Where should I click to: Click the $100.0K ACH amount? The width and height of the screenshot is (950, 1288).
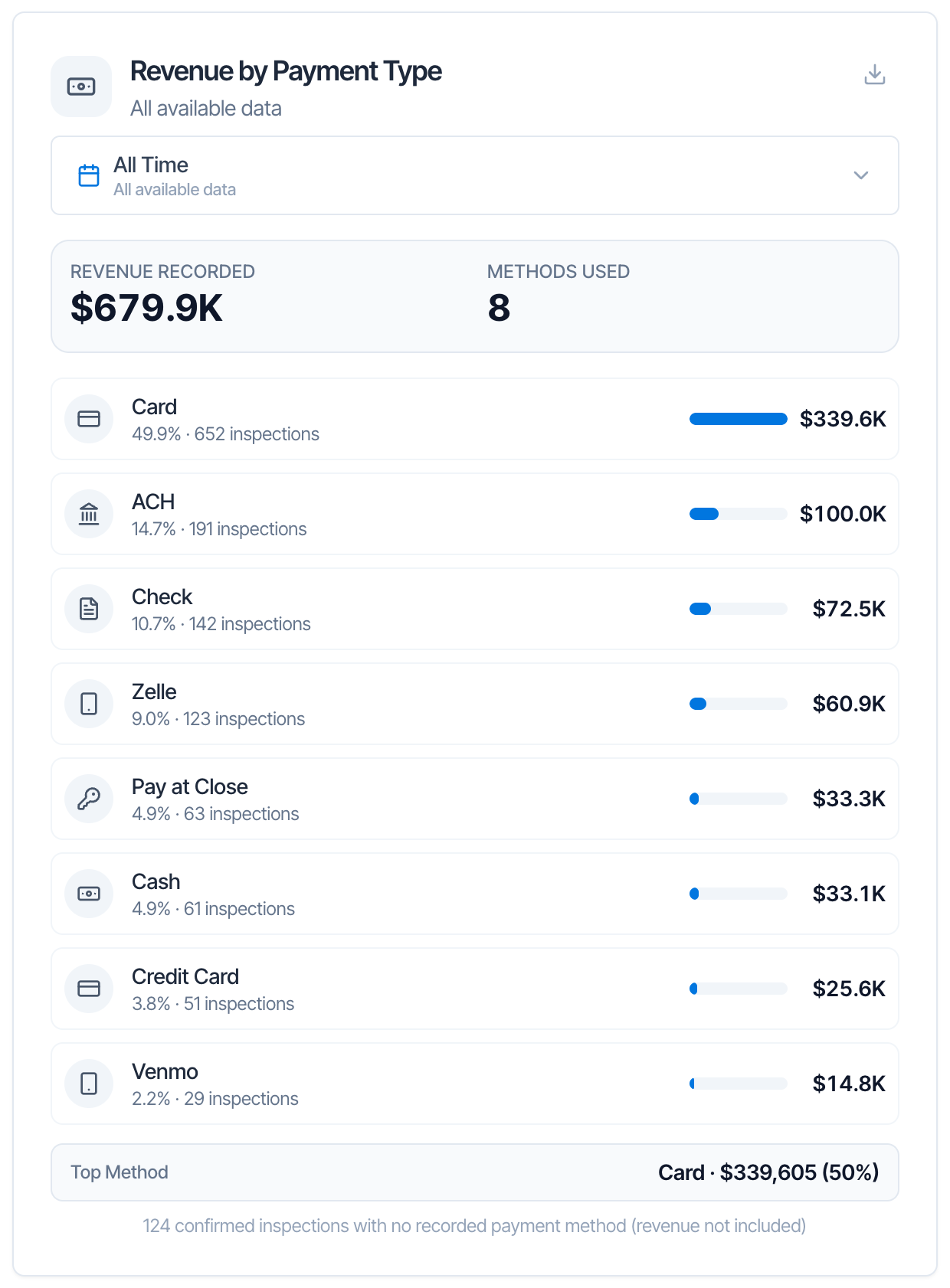[843, 514]
